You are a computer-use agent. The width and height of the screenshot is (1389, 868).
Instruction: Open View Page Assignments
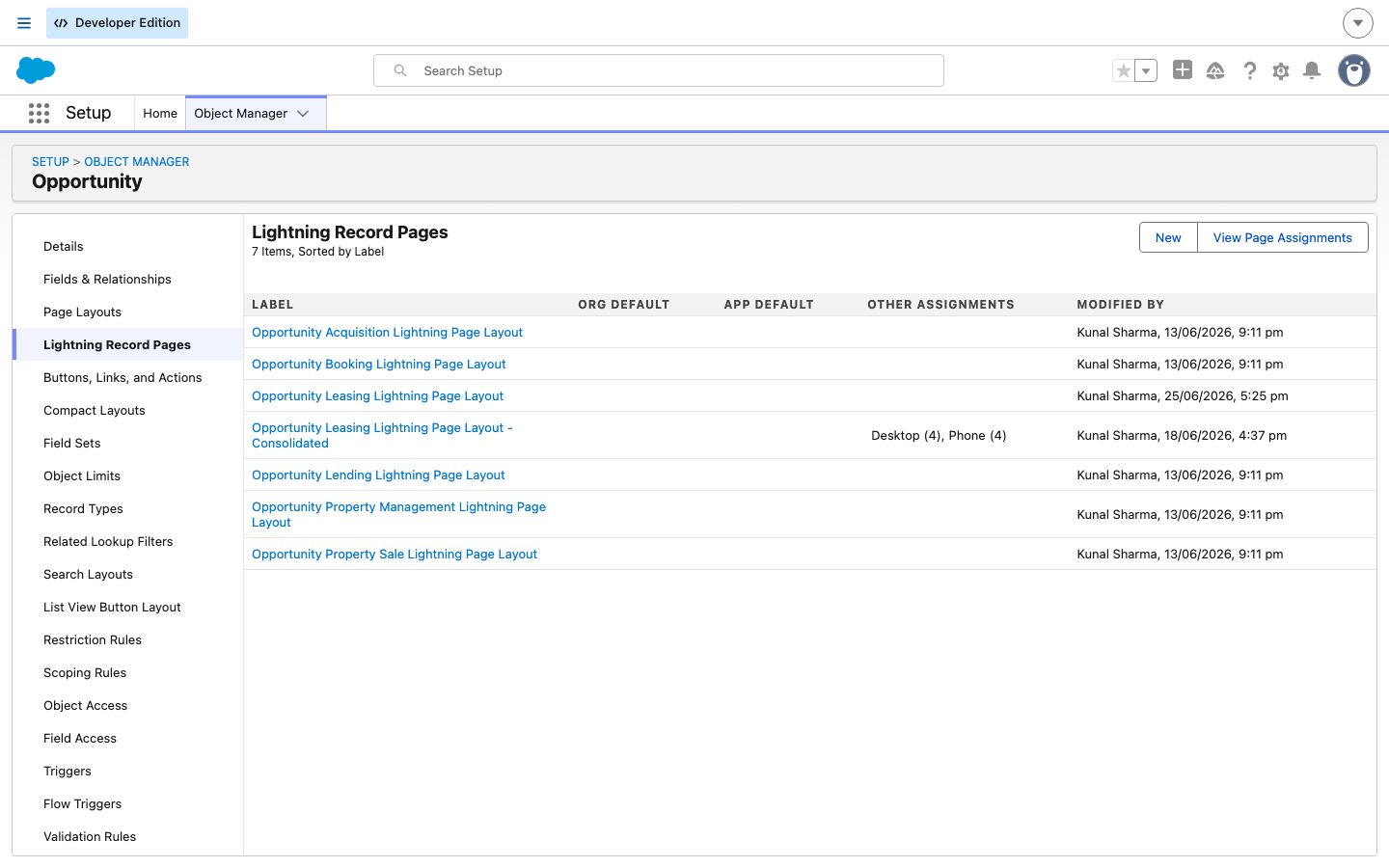(1283, 238)
